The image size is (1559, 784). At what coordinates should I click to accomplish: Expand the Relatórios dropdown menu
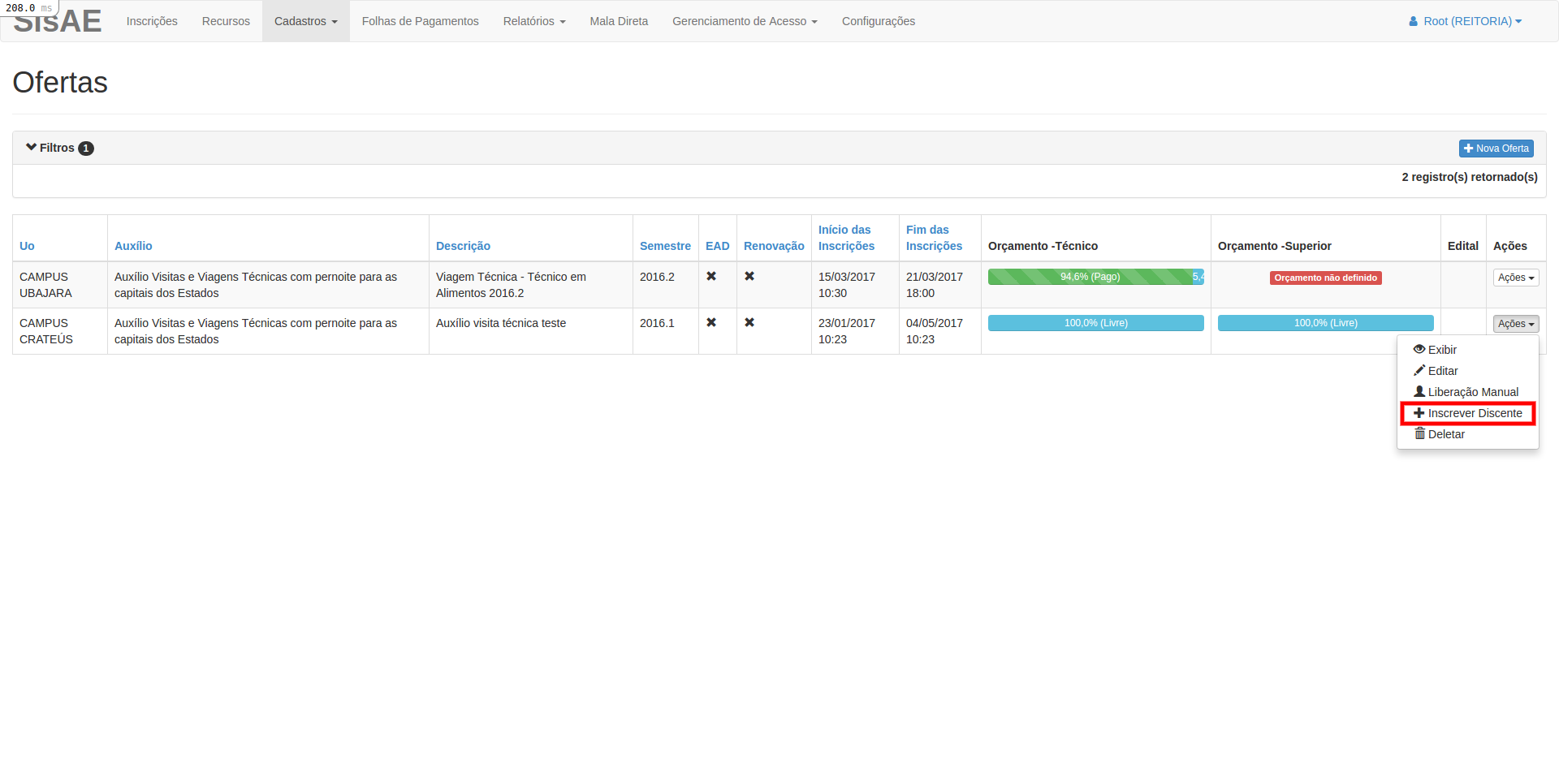[534, 21]
